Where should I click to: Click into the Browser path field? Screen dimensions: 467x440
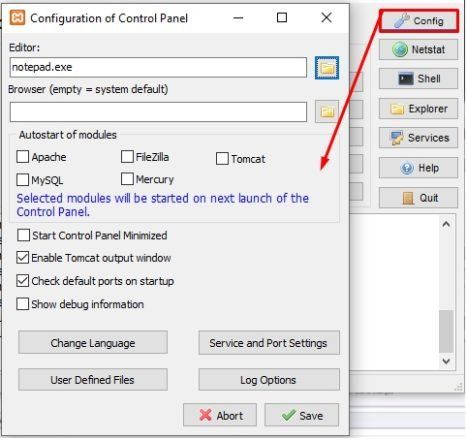[x=158, y=112]
